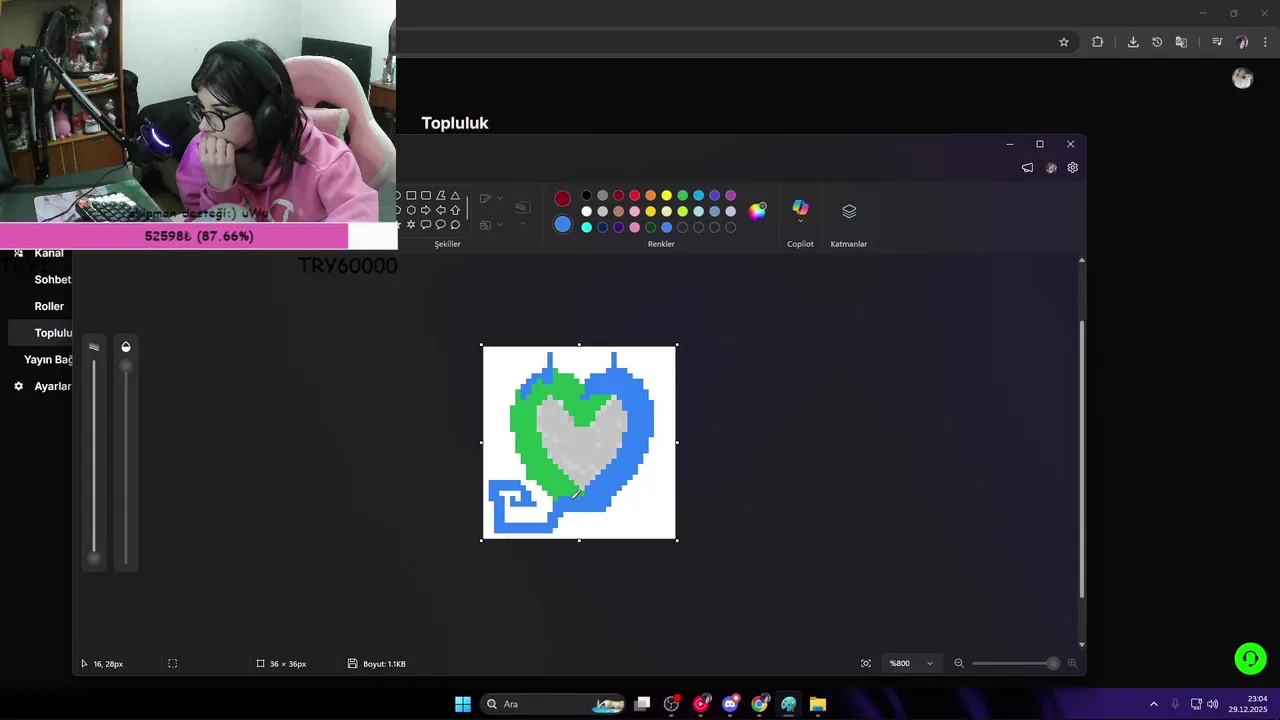This screenshot has width=1280, height=720.
Task: Activate the dark red Color 1 swatch
Action: click(563, 199)
